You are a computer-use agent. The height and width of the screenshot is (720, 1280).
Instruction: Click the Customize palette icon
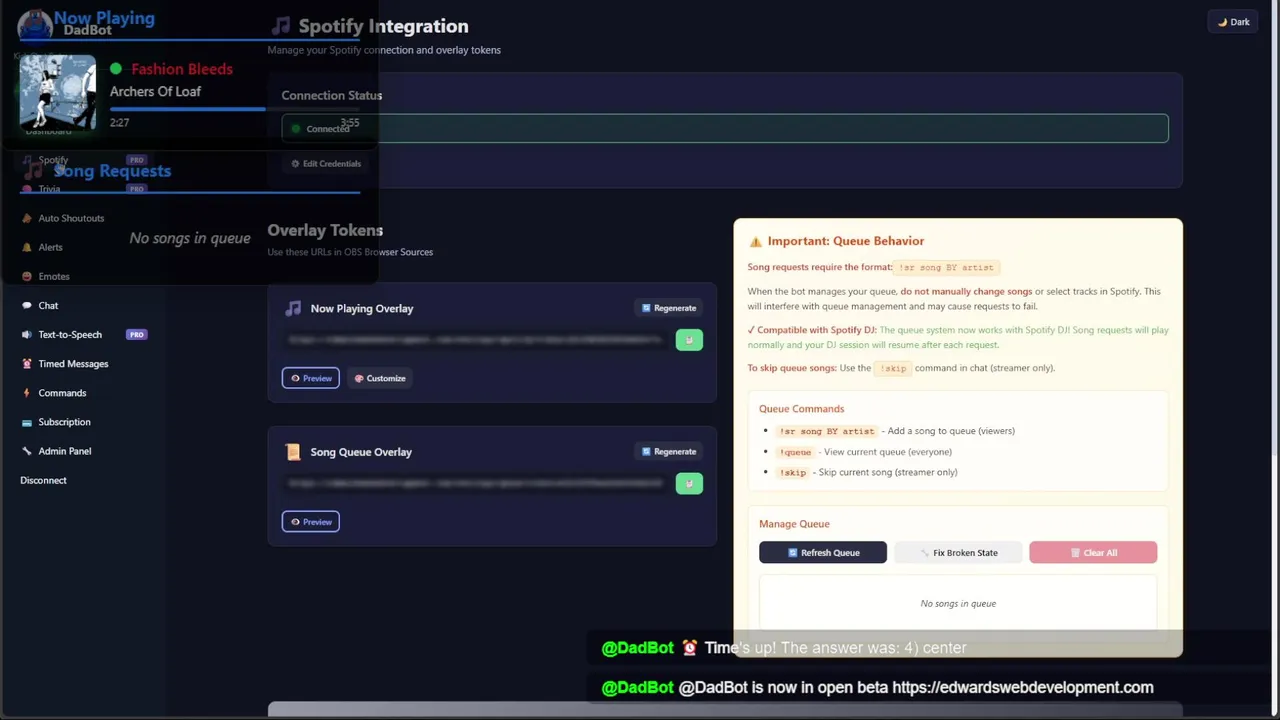359,378
